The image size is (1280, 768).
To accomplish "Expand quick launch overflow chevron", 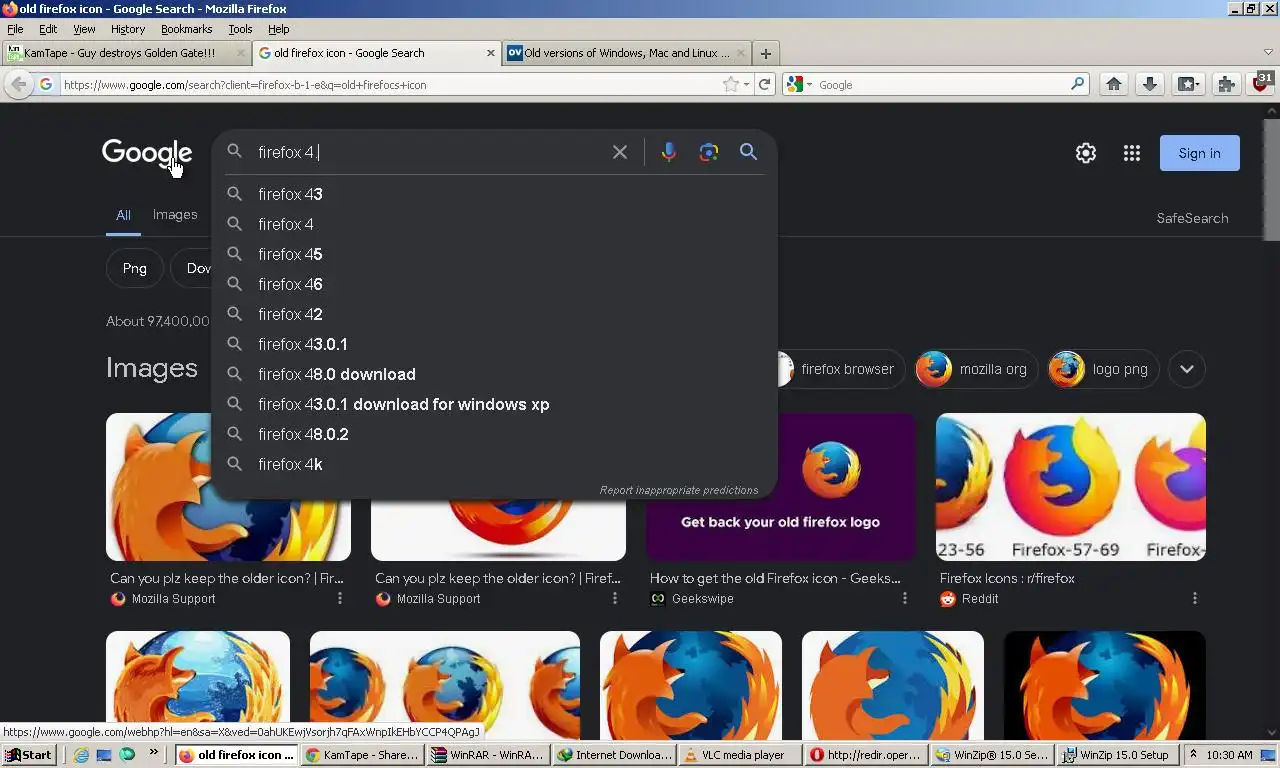I will pos(153,753).
